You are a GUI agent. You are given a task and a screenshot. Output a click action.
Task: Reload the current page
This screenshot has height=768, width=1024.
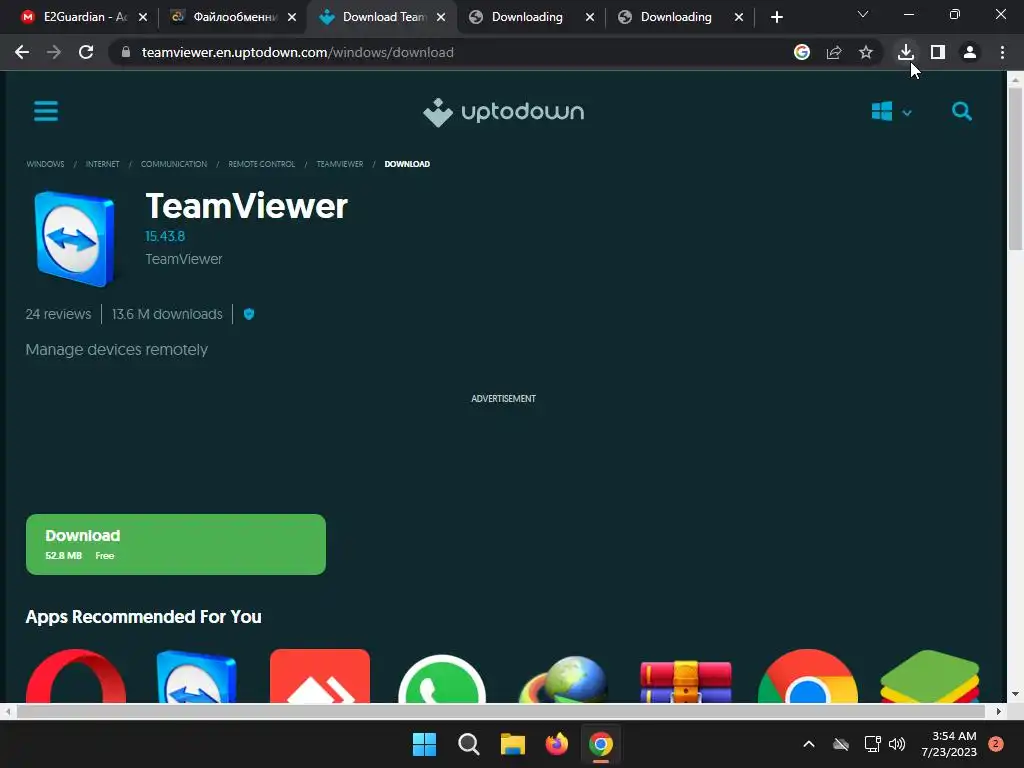click(86, 52)
